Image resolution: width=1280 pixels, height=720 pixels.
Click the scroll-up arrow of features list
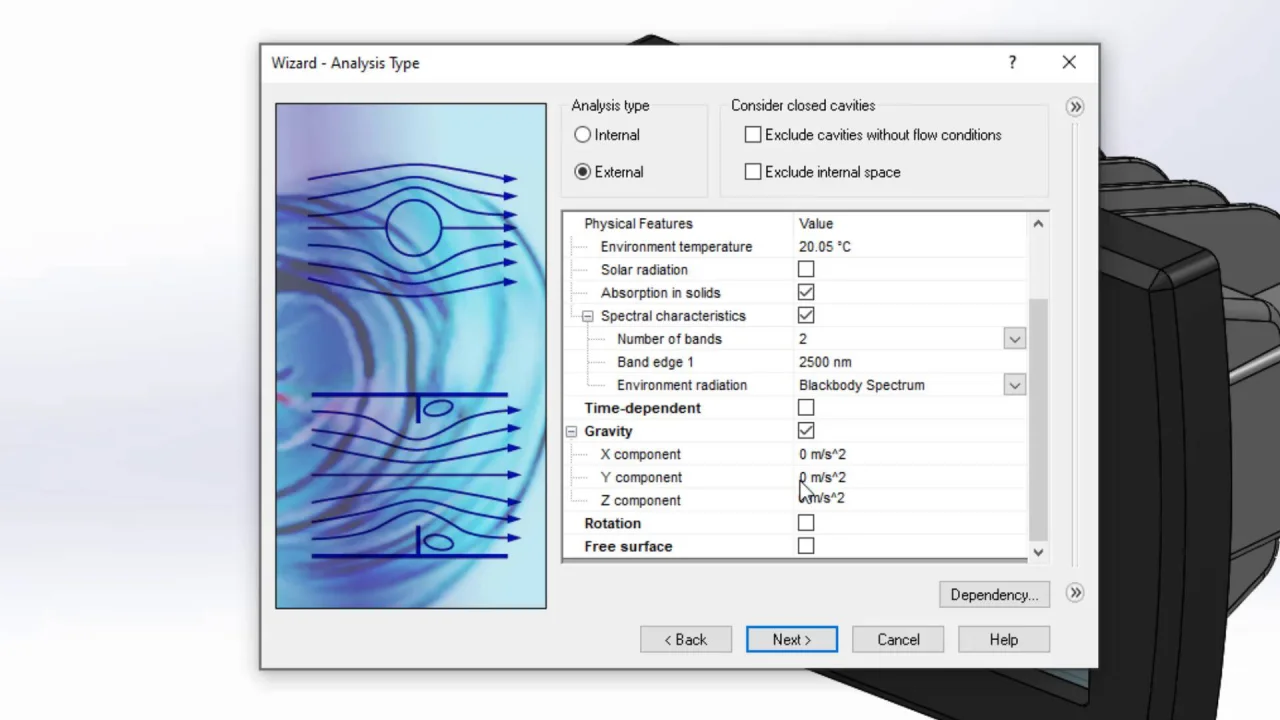tap(1038, 224)
